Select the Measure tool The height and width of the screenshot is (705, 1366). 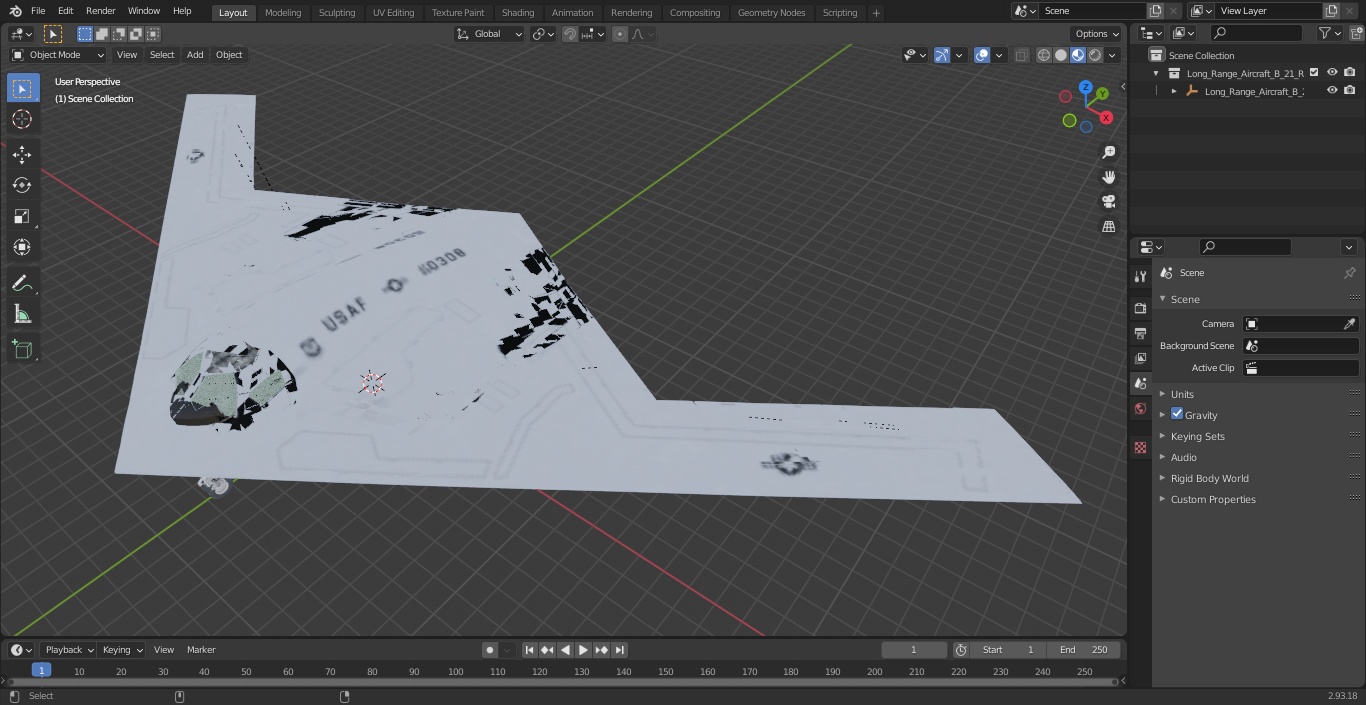coord(22,314)
